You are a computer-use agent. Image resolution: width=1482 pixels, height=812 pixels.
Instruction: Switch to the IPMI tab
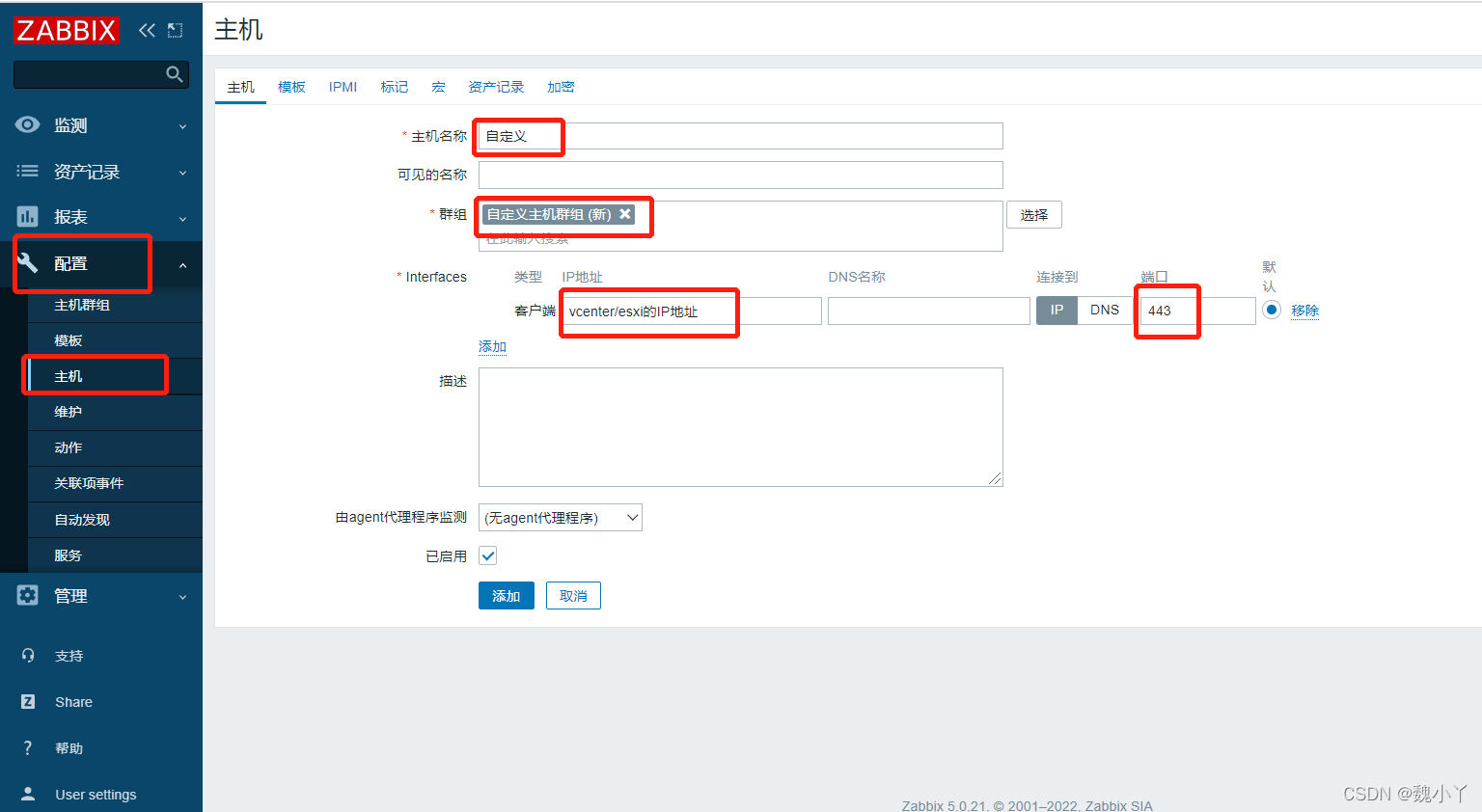343,87
